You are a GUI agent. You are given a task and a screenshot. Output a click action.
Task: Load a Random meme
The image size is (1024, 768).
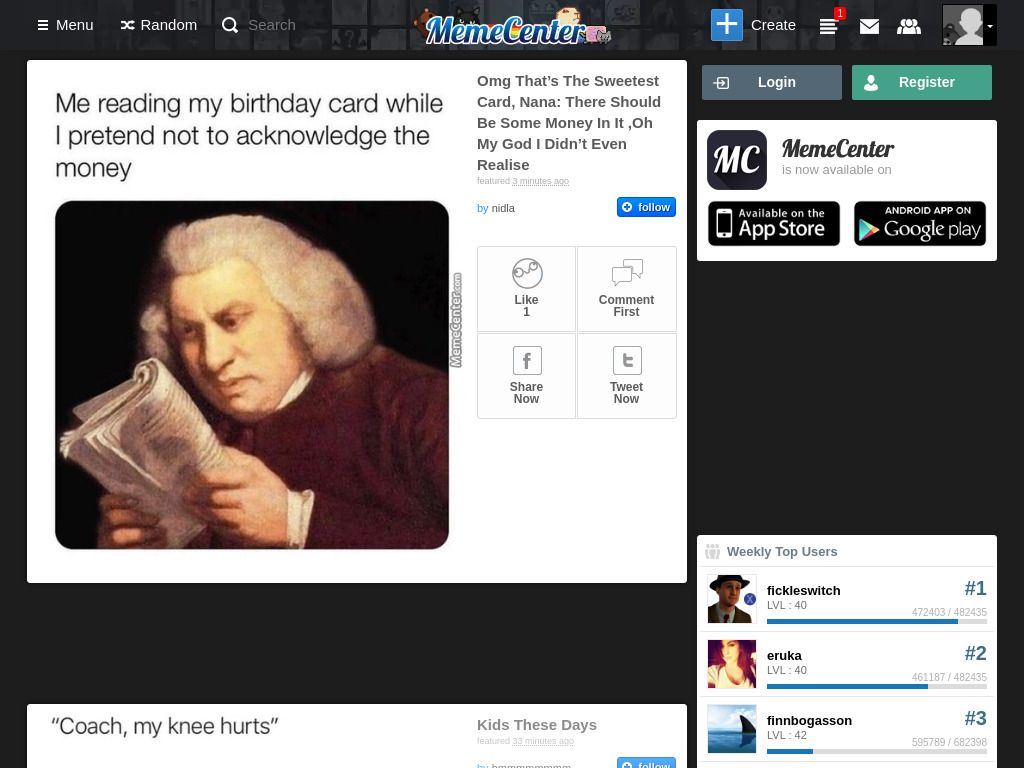(159, 25)
